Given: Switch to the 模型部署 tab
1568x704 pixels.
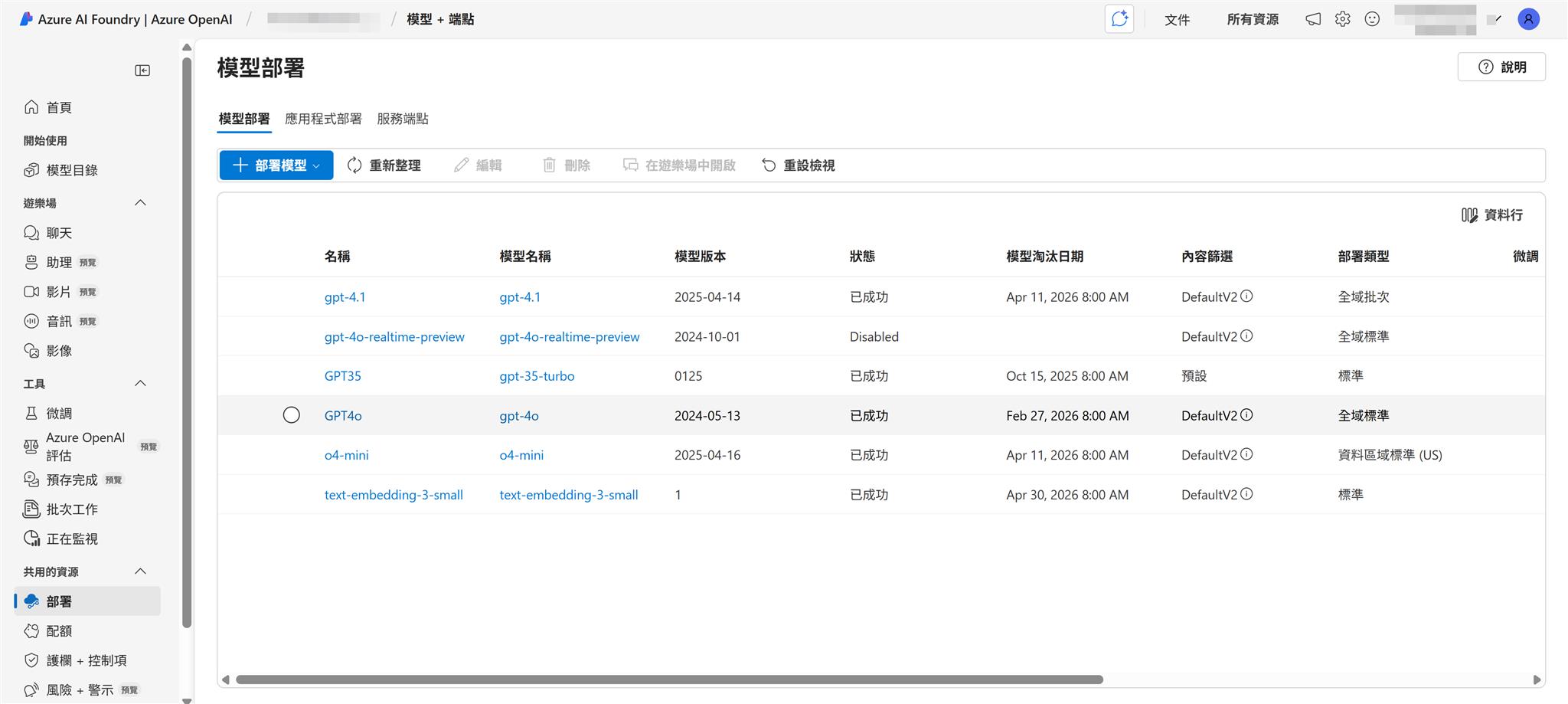Looking at the screenshot, I should pyautogui.click(x=244, y=119).
